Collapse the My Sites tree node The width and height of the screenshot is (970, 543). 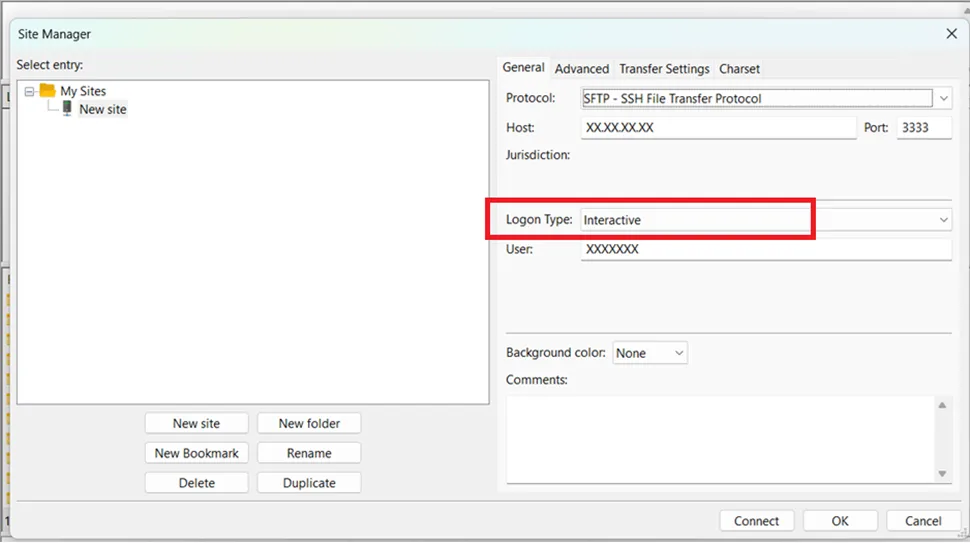(29, 92)
